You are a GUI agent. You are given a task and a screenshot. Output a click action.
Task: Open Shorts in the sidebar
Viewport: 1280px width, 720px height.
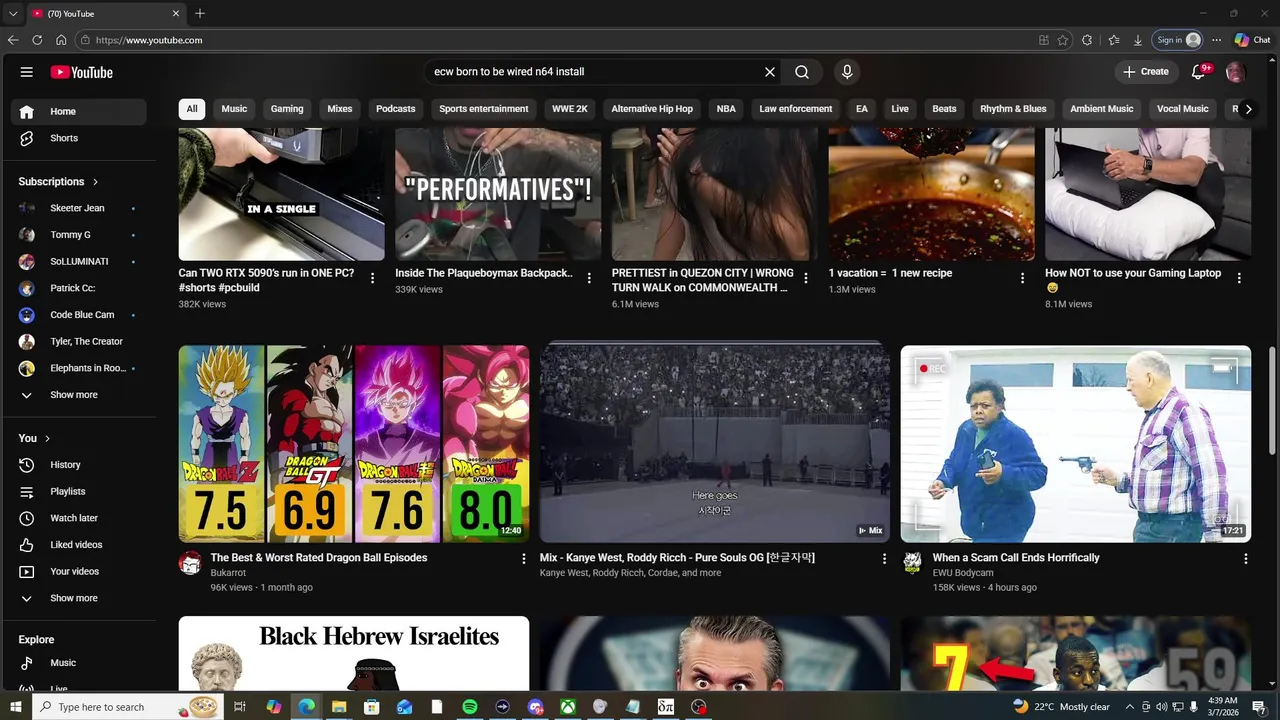(81, 138)
